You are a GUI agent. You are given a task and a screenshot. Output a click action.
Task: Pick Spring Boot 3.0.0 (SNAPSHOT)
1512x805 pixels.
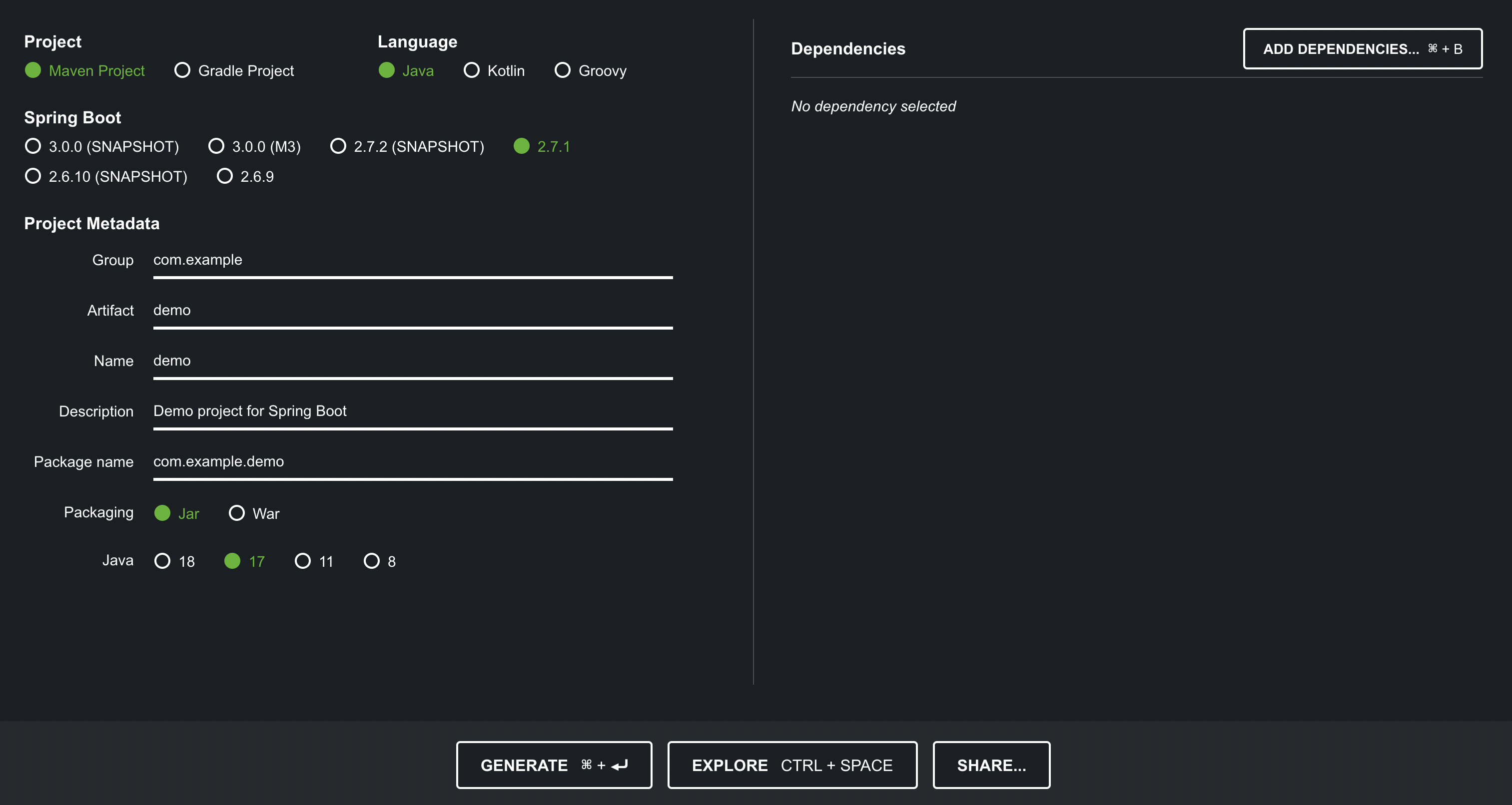[x=33, y=146]
